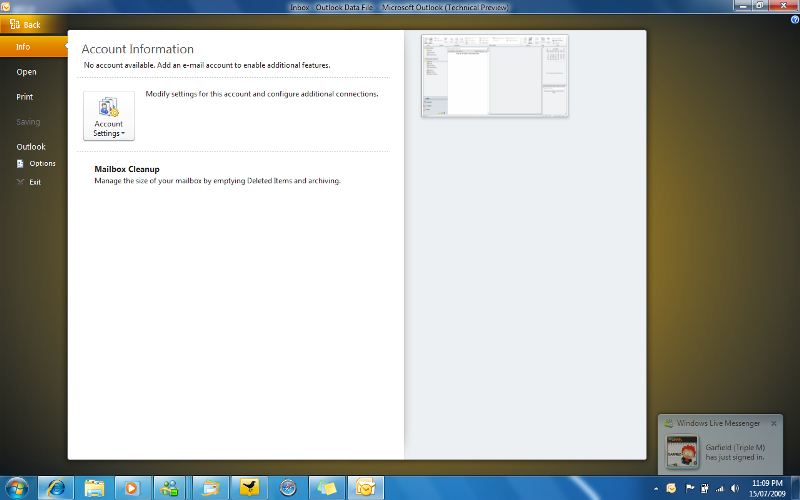800x500 pixels.
Task: Show hidden tray icons arrow
Action: click(x=656, y=489)
